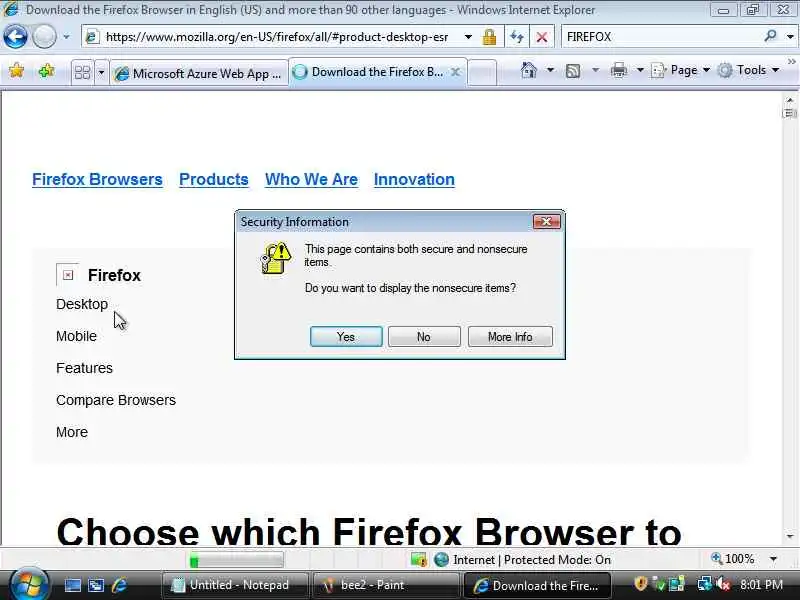Screen dimensions: 800x600
Task: Expand the address bar history dropdown
Action: pos(468,37)
